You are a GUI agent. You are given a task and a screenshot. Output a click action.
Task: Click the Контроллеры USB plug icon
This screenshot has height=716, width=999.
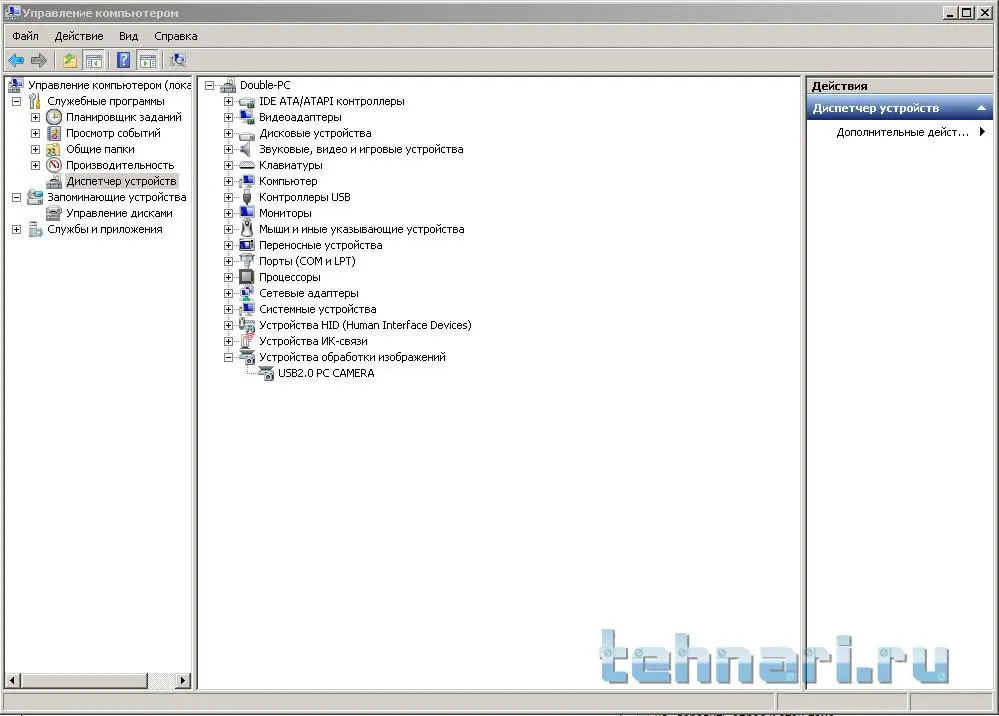tap(247, 197)
